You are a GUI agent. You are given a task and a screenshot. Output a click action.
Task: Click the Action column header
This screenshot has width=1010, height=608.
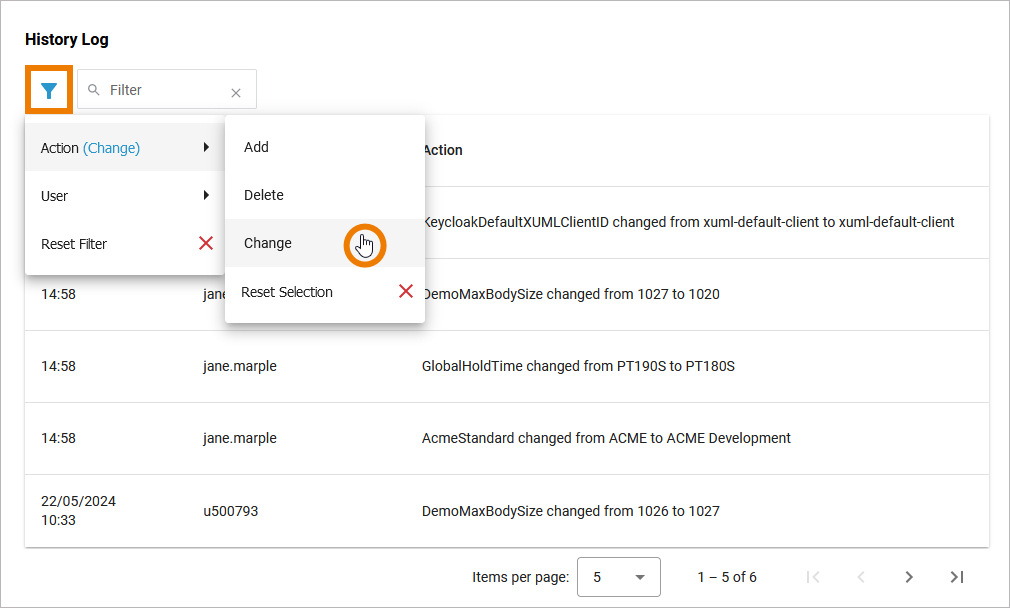pyautogui.click(x=442, y=150)
